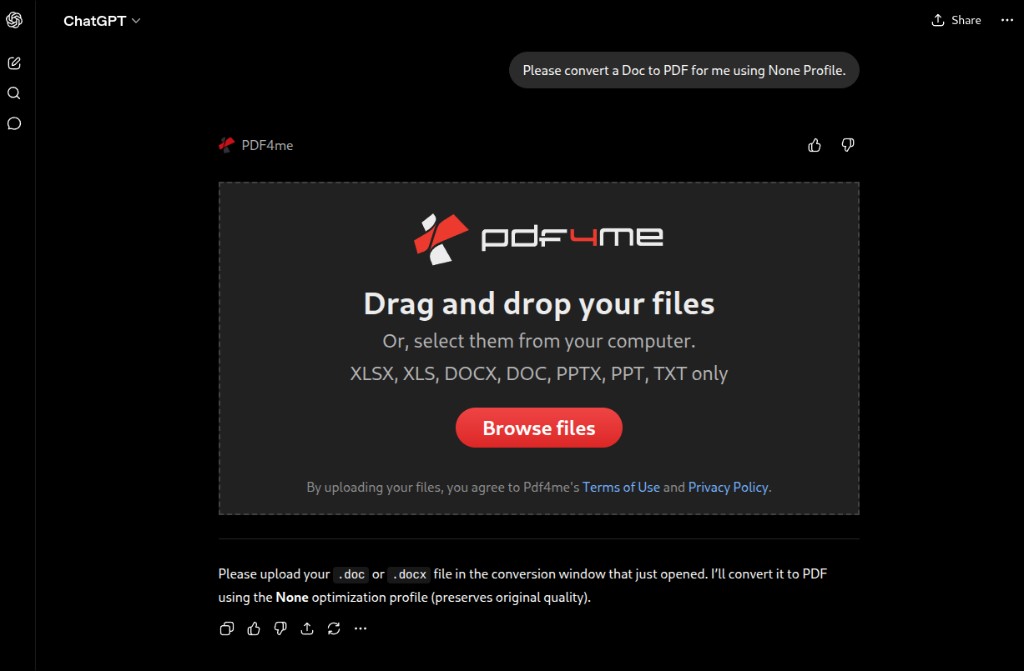
Task: Click the Share button
Action: 956,20
